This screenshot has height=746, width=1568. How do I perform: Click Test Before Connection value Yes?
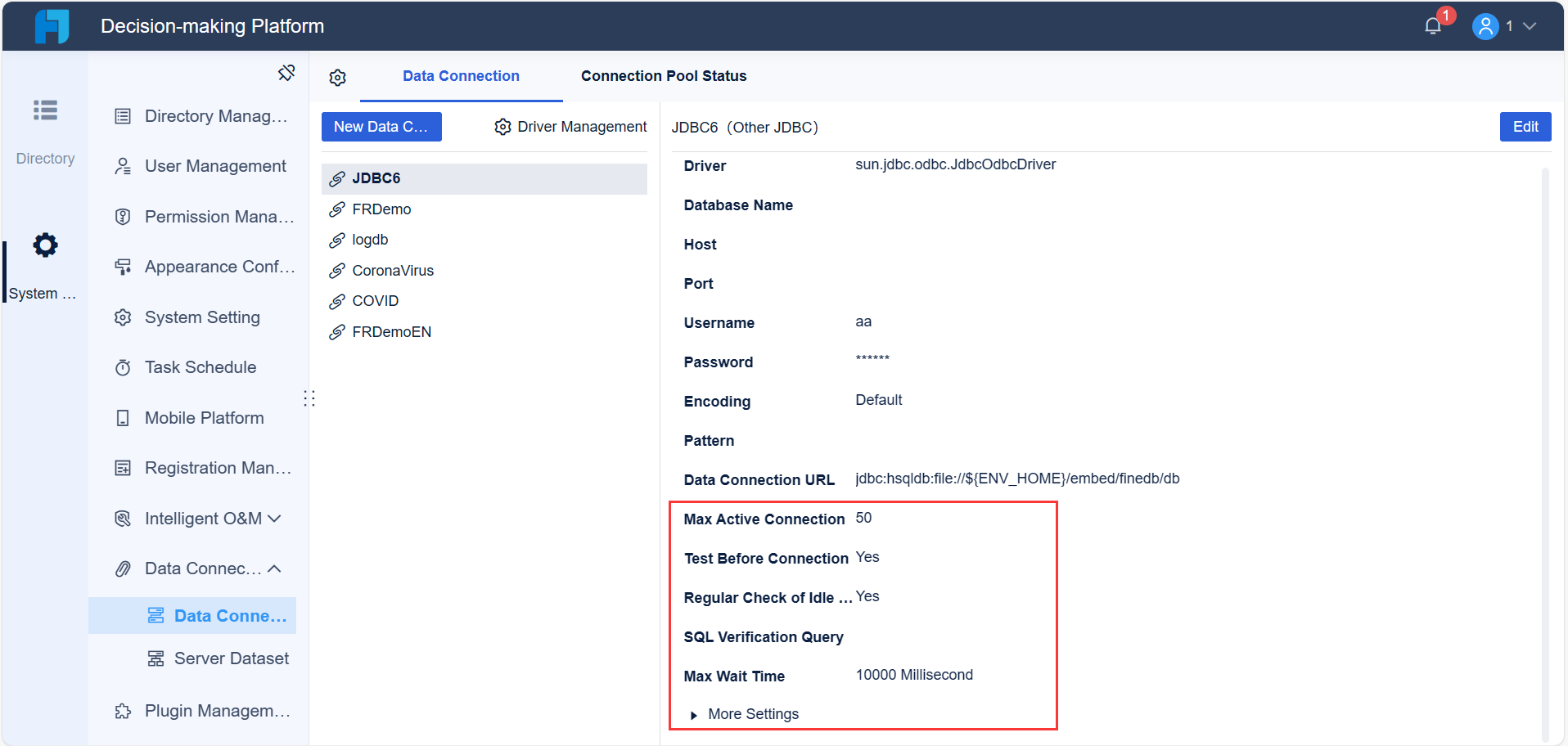[x=867, y=557]
